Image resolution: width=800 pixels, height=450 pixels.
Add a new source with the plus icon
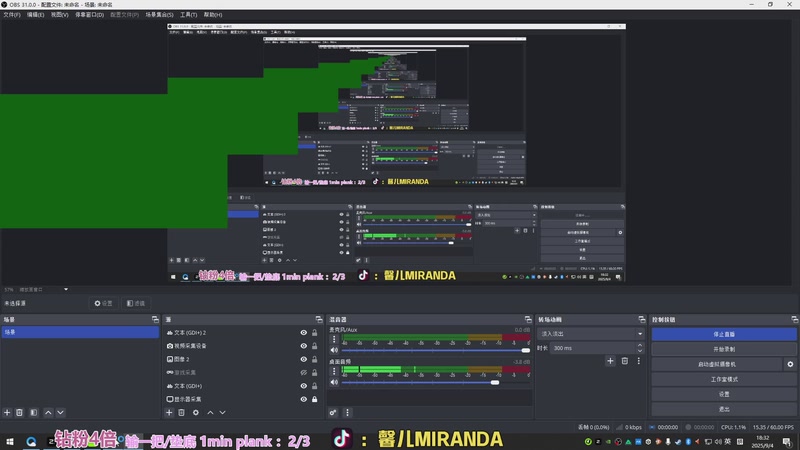click(x=169, y=412)
